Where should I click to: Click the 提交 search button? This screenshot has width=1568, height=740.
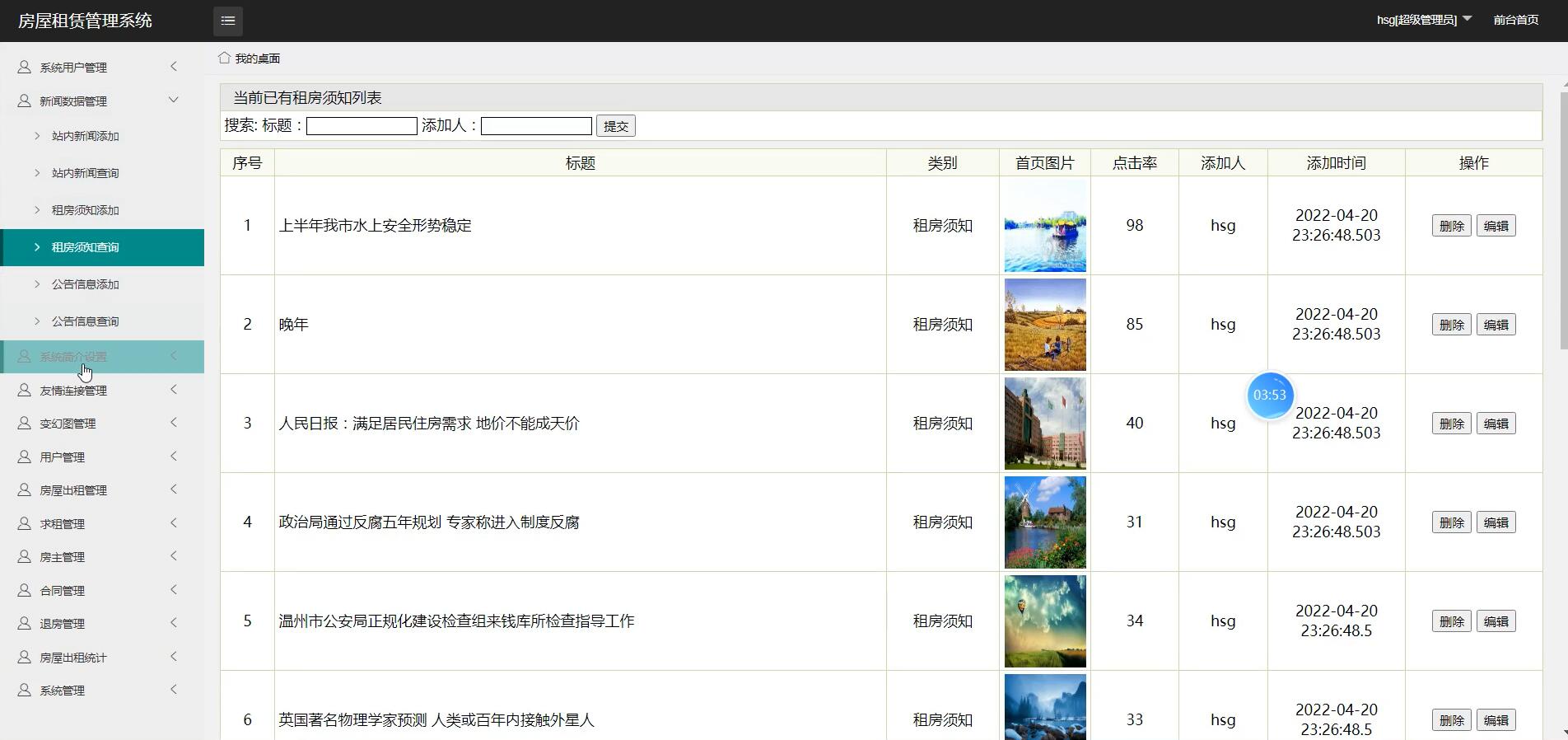616,126
